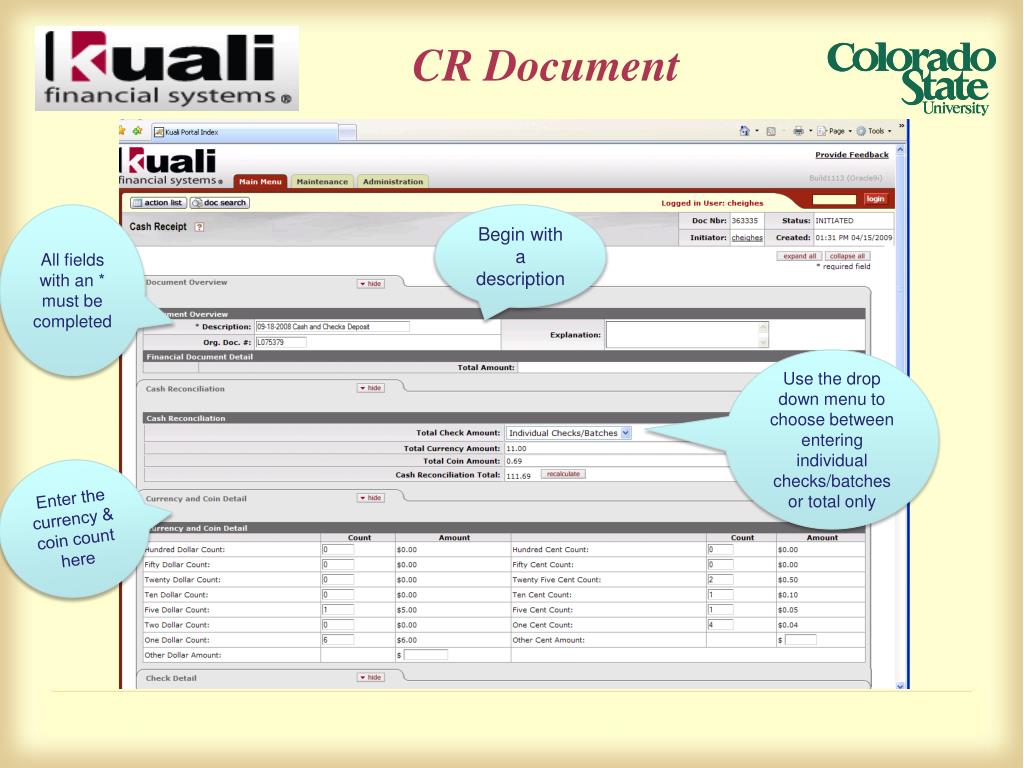Click the Twenty Five Cent amount $0.50
1024x768 pixels.
click(788, 580)
